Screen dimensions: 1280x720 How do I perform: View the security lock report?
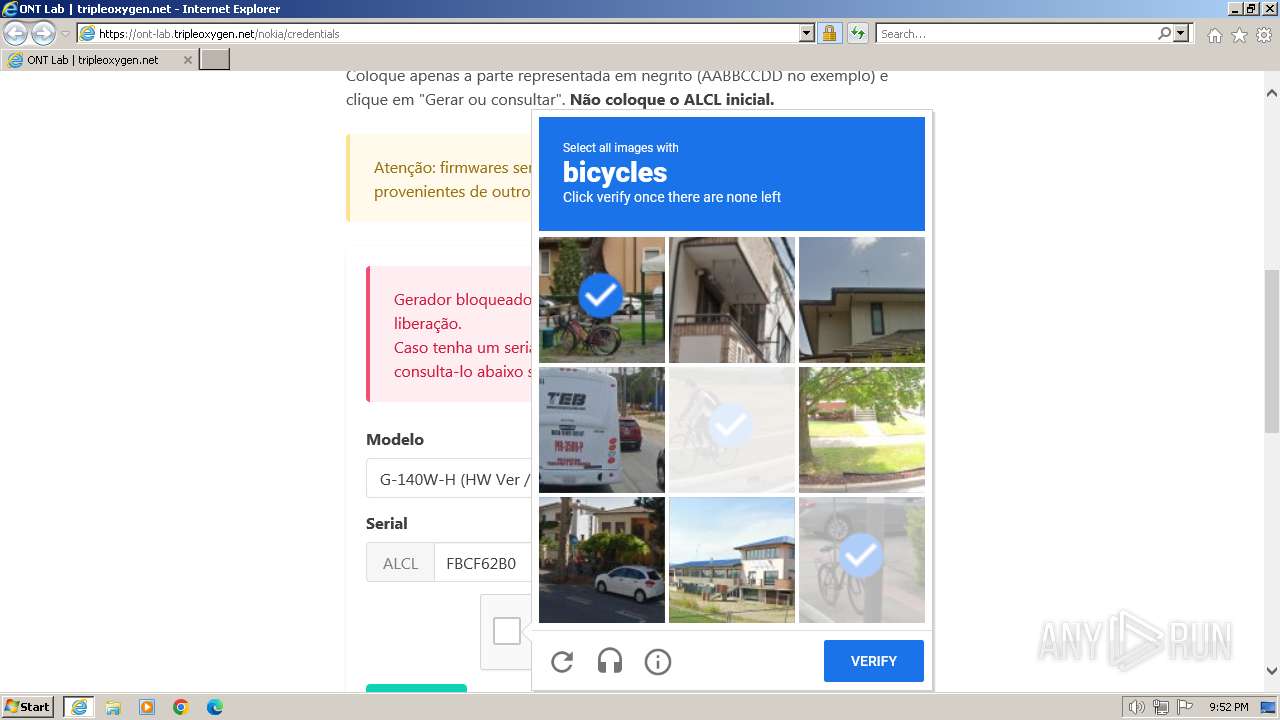(829, 33)
